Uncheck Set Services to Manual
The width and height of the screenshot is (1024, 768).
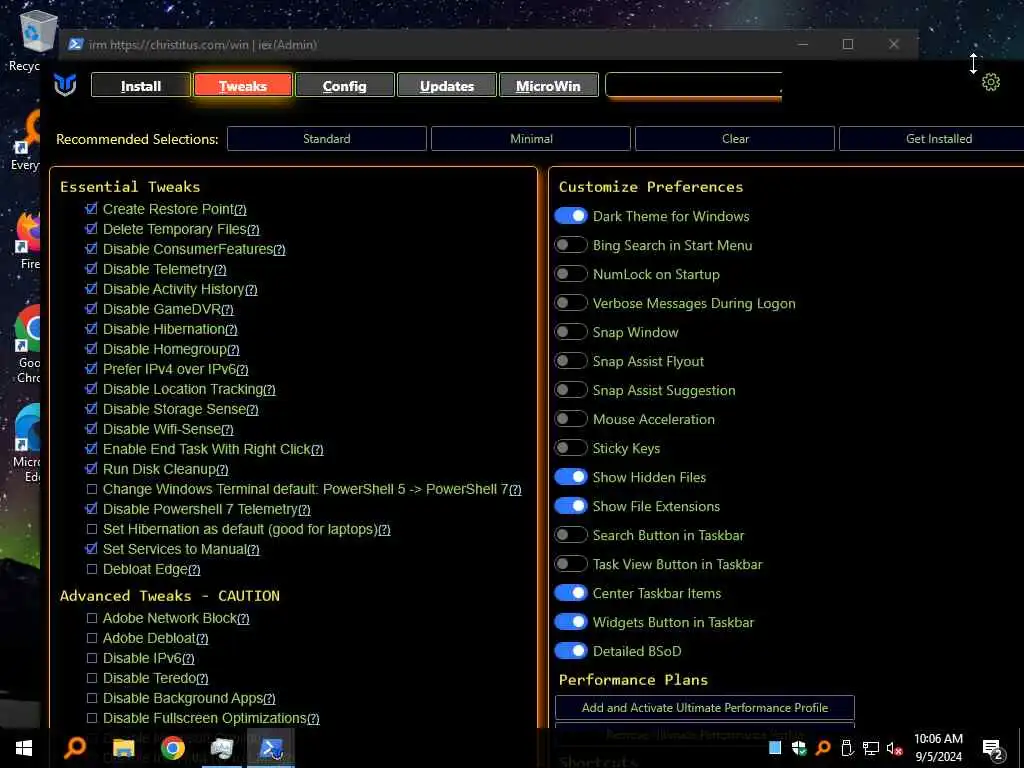pyautogui.click(x=91, y=549)
